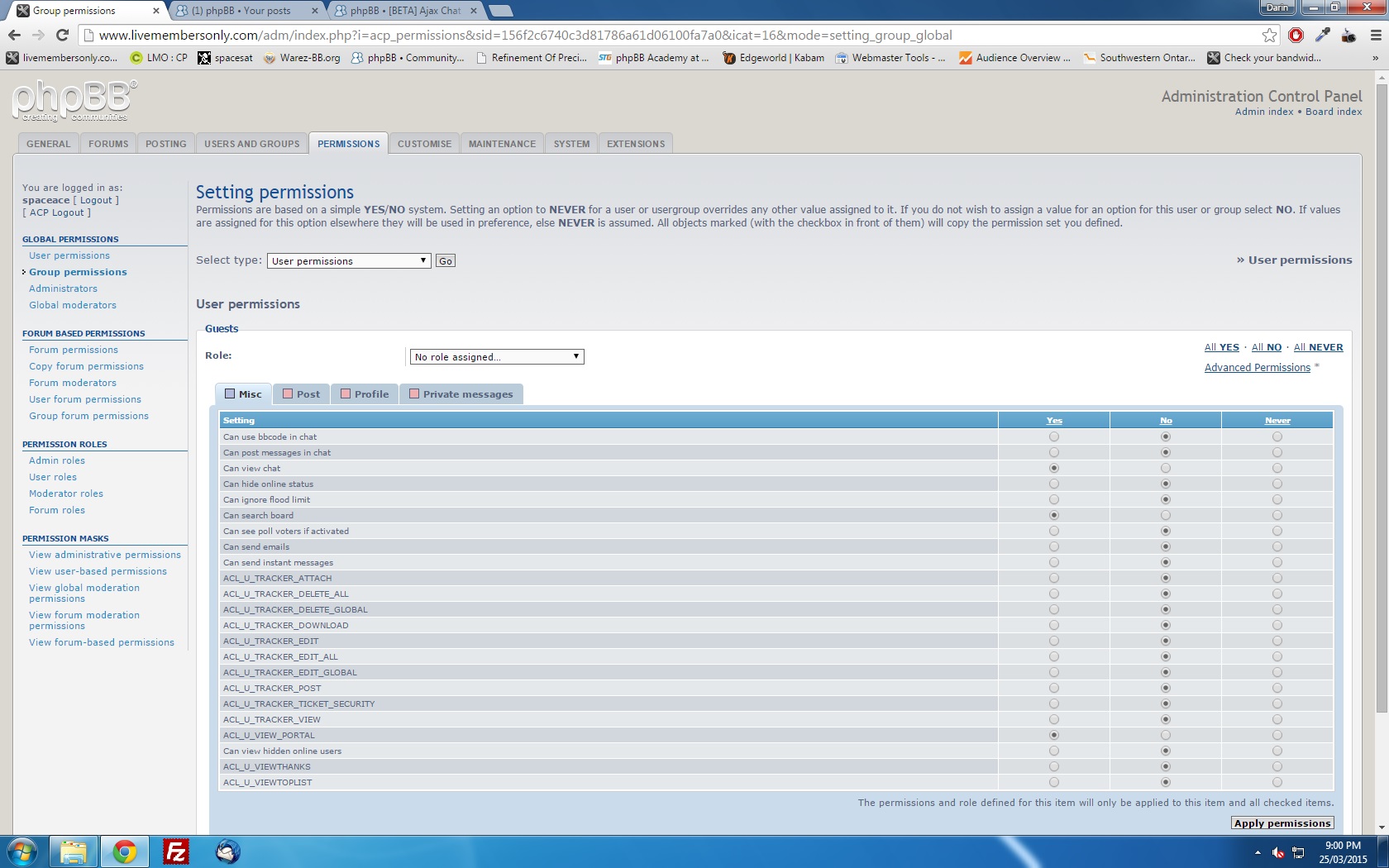Open the Edgeworld | Kabam bookmark
The width and height of the screenshot is (1389, 868).
(x=773, y=58)
